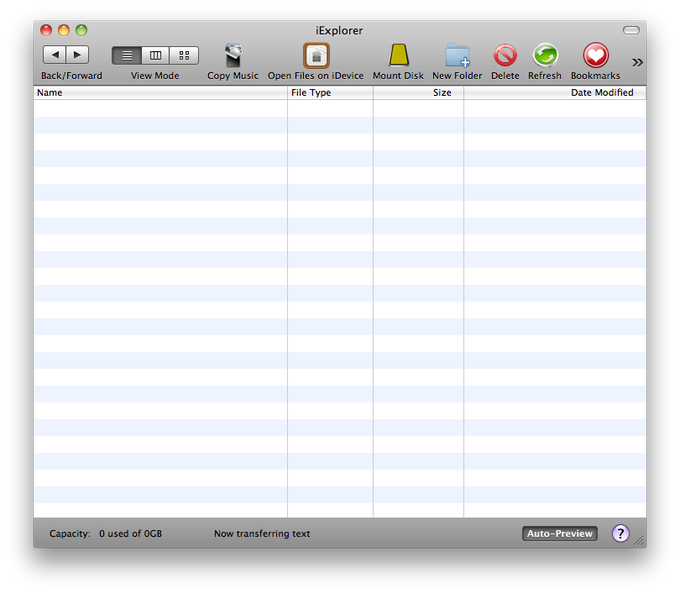
Task: Open Bookmarks heart icon
Action: tap(595, 55)
